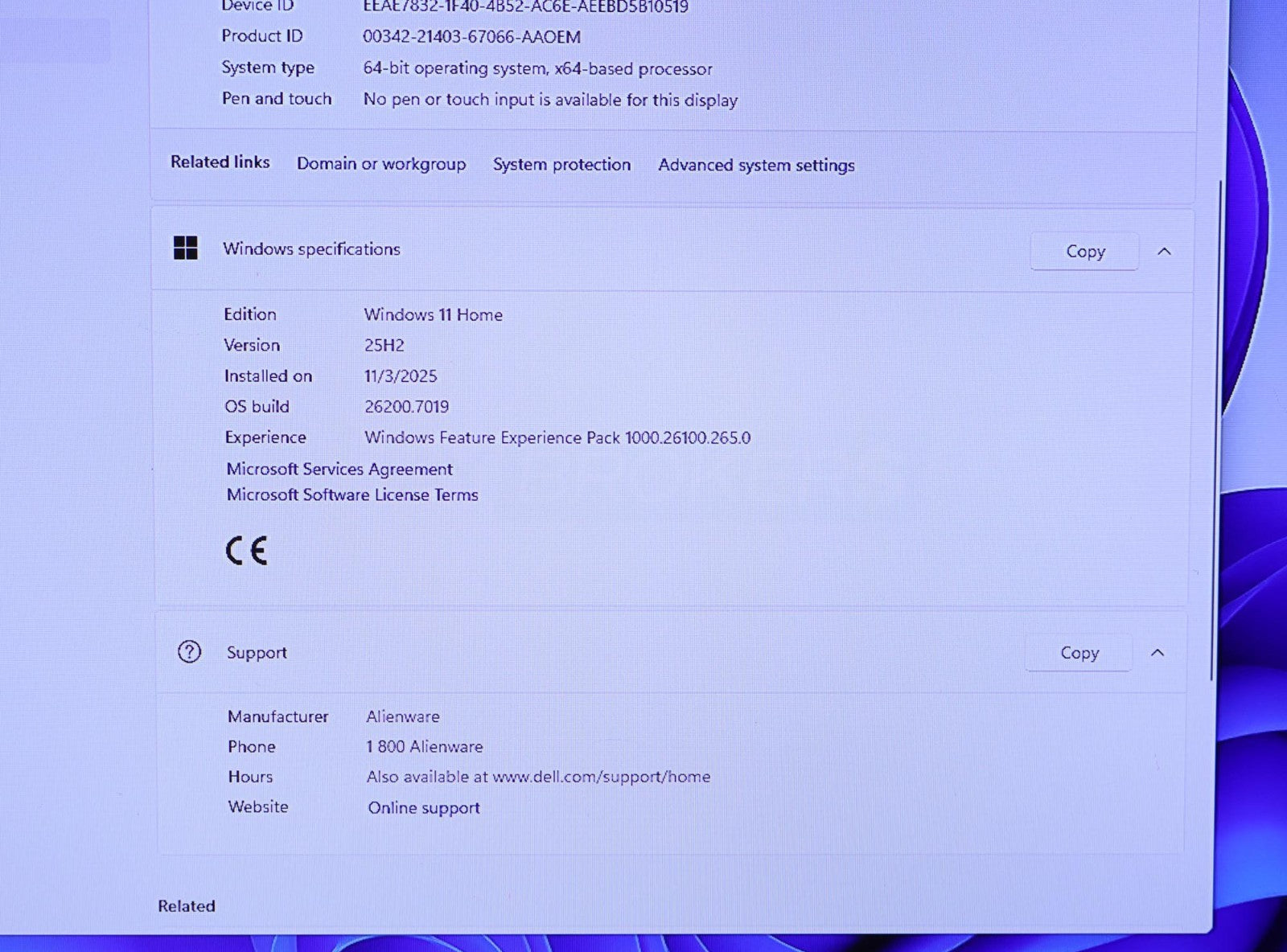1287x952 pixels.
Task: Open the Microsoft Services Agreement link
Action: [x=339, y=469]
